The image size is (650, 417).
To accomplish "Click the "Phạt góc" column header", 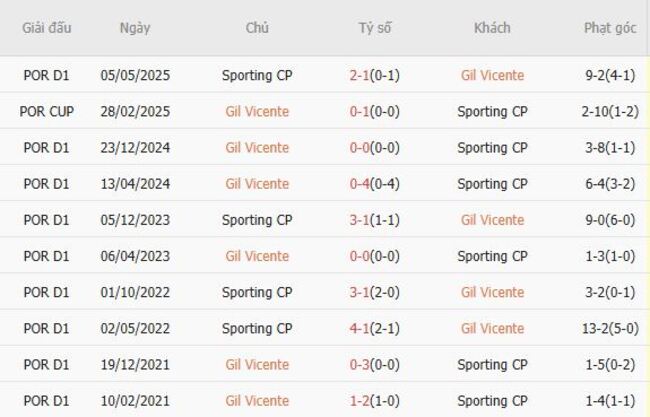I will [x=610, y=28].
